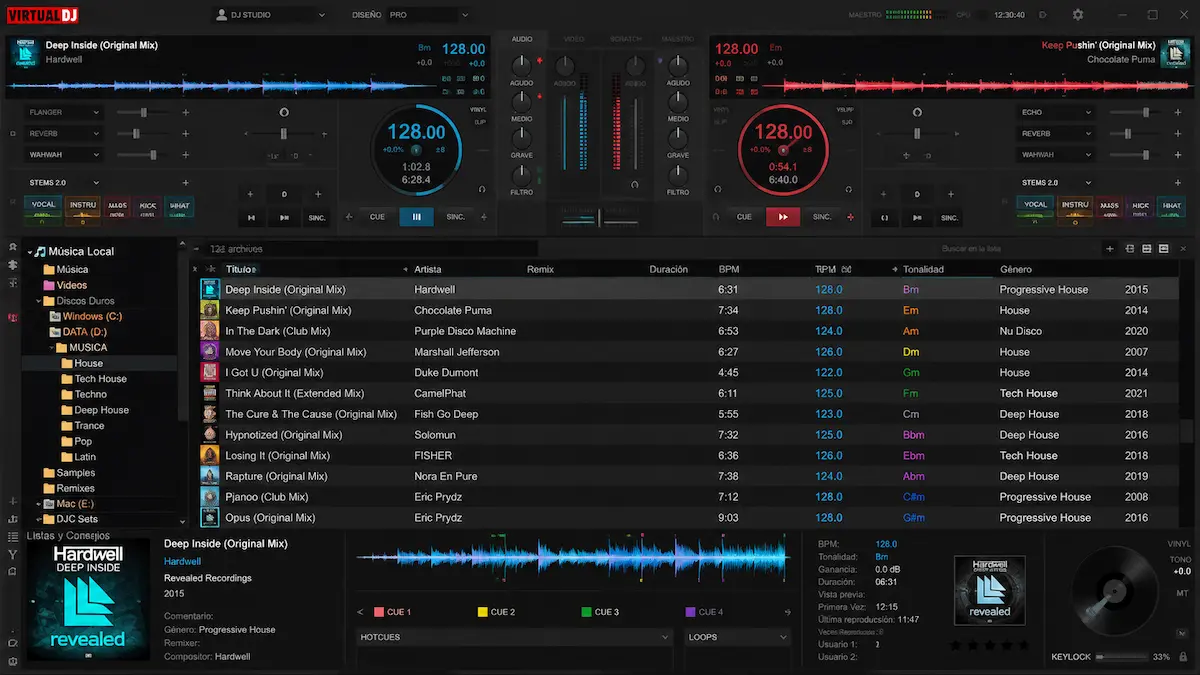Image resolution: width=1200 pixels, height=675 pixels.
Task: Sort the list by Título column
Action: coord(239,269)
